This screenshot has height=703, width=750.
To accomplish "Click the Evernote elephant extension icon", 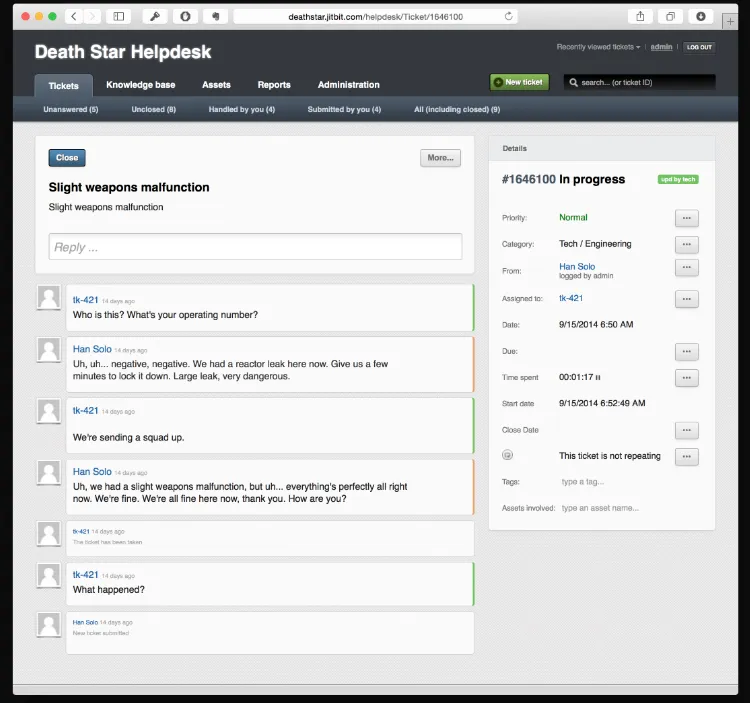I will 216,17.
